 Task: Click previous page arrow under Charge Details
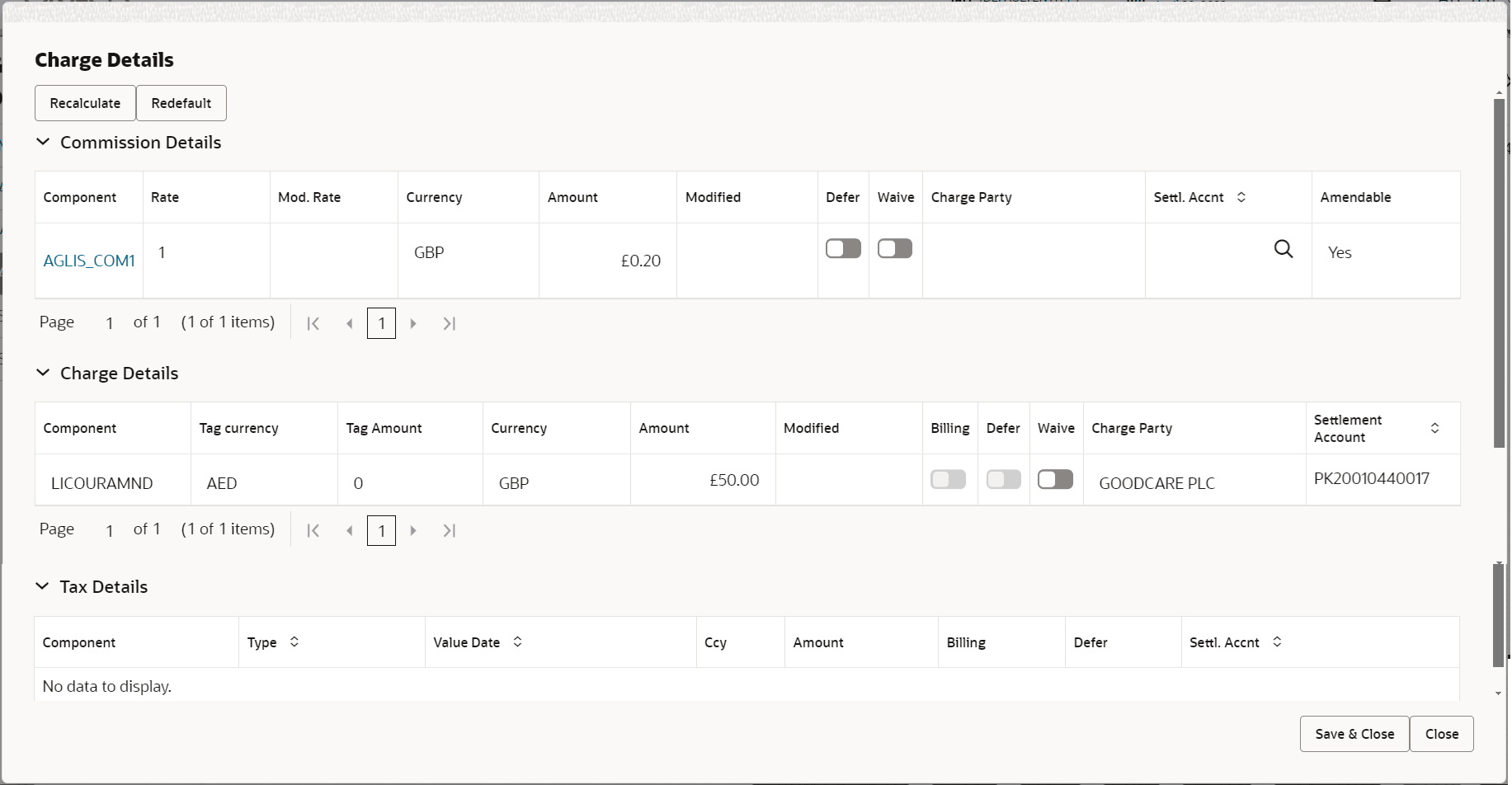pyautogui.click(x=349, y=530)
